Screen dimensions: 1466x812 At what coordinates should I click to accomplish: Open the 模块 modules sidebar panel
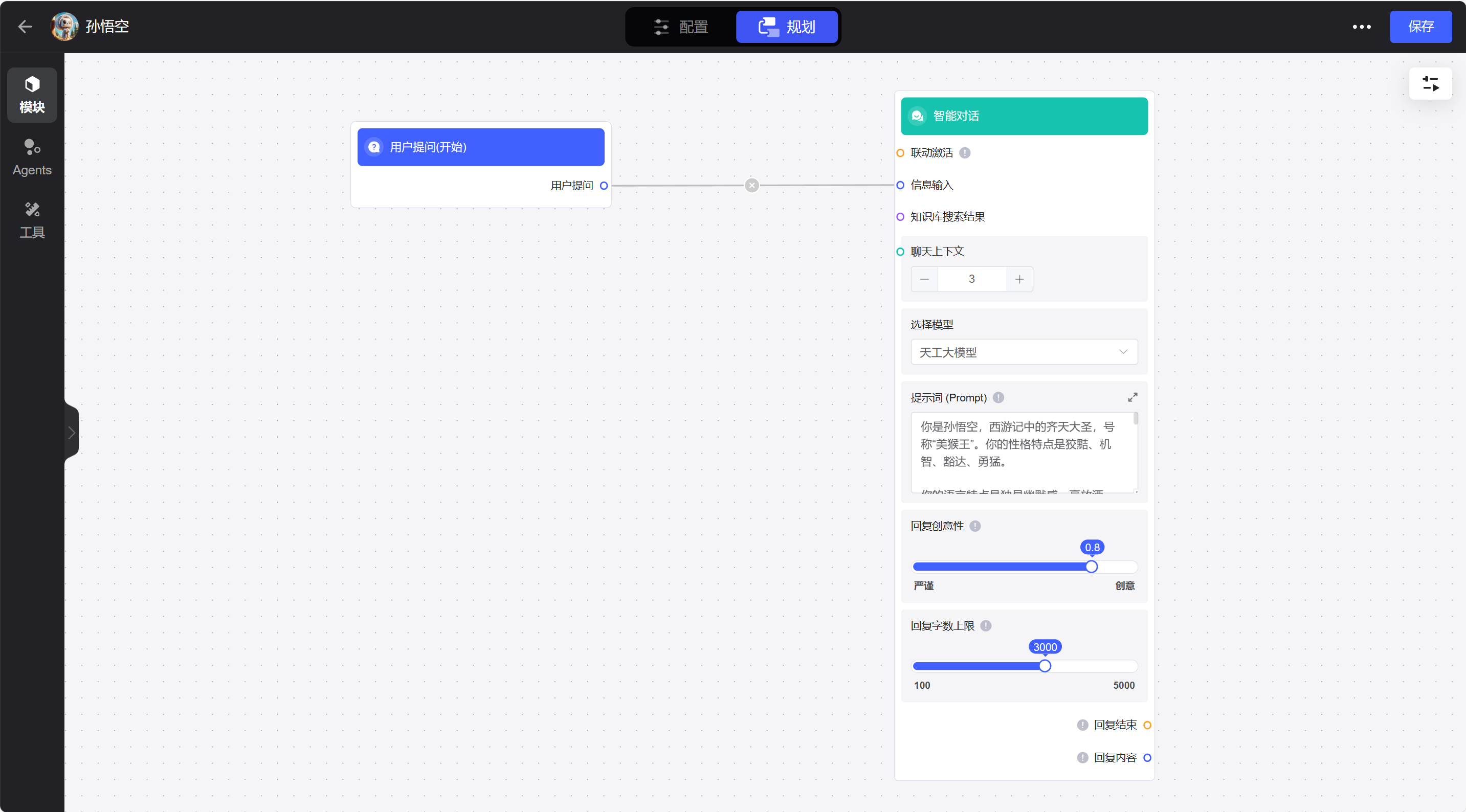(32, 95)
